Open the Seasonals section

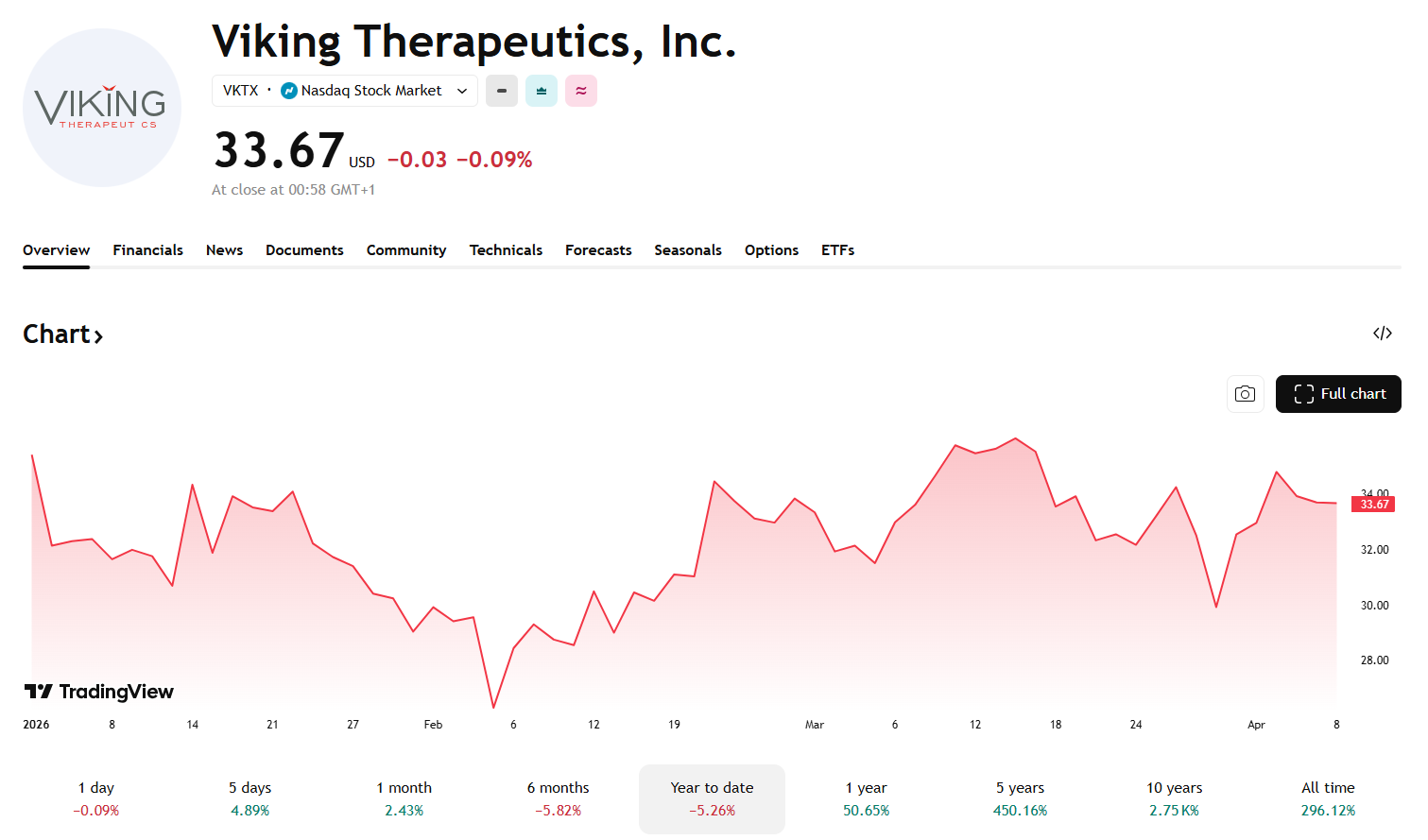[x=688, y=249]
